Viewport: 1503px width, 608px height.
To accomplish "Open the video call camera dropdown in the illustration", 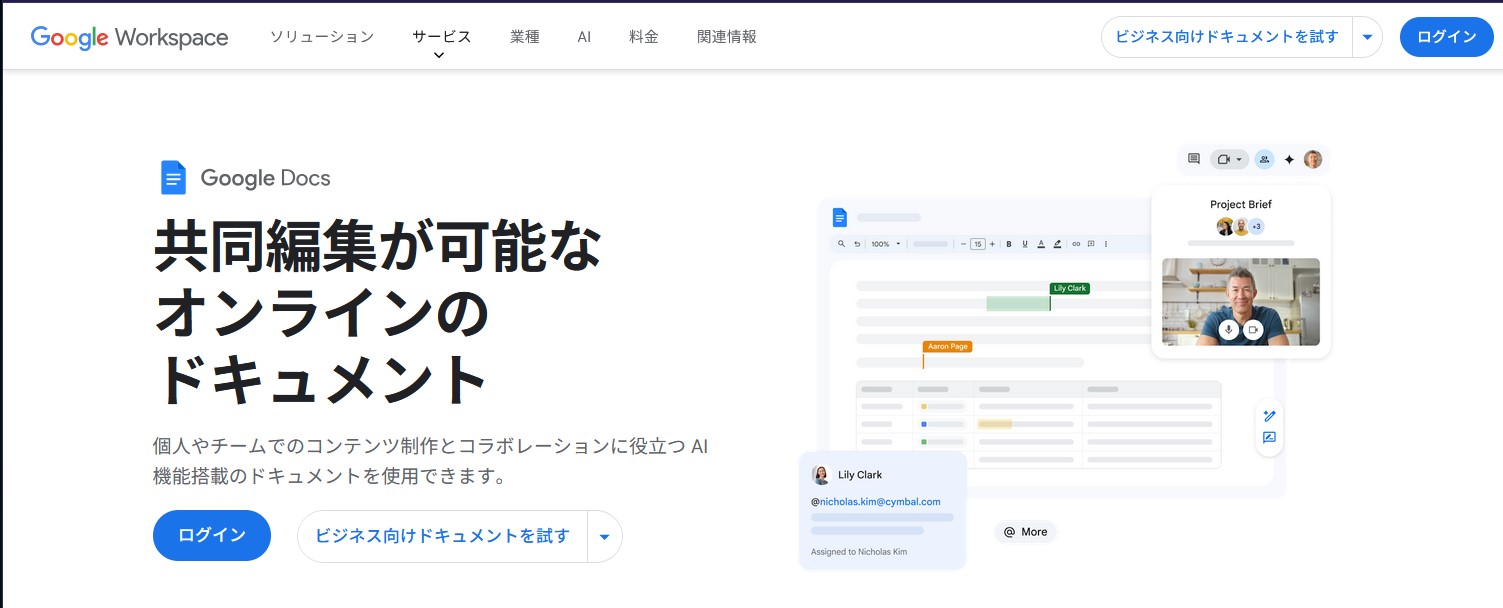I will pos(1230,159).
